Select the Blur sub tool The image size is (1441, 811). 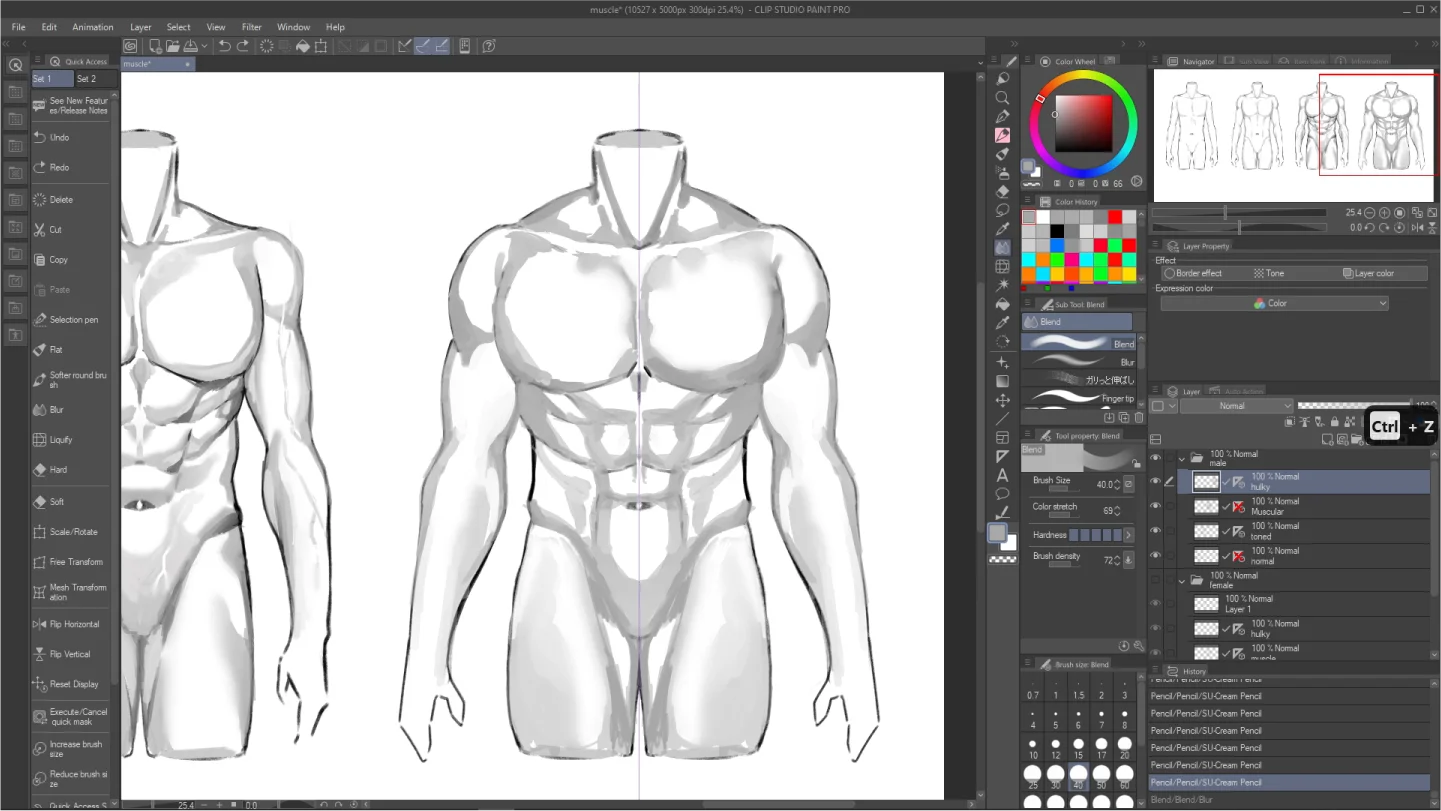pyautogui.click(x=1079, y=361)
